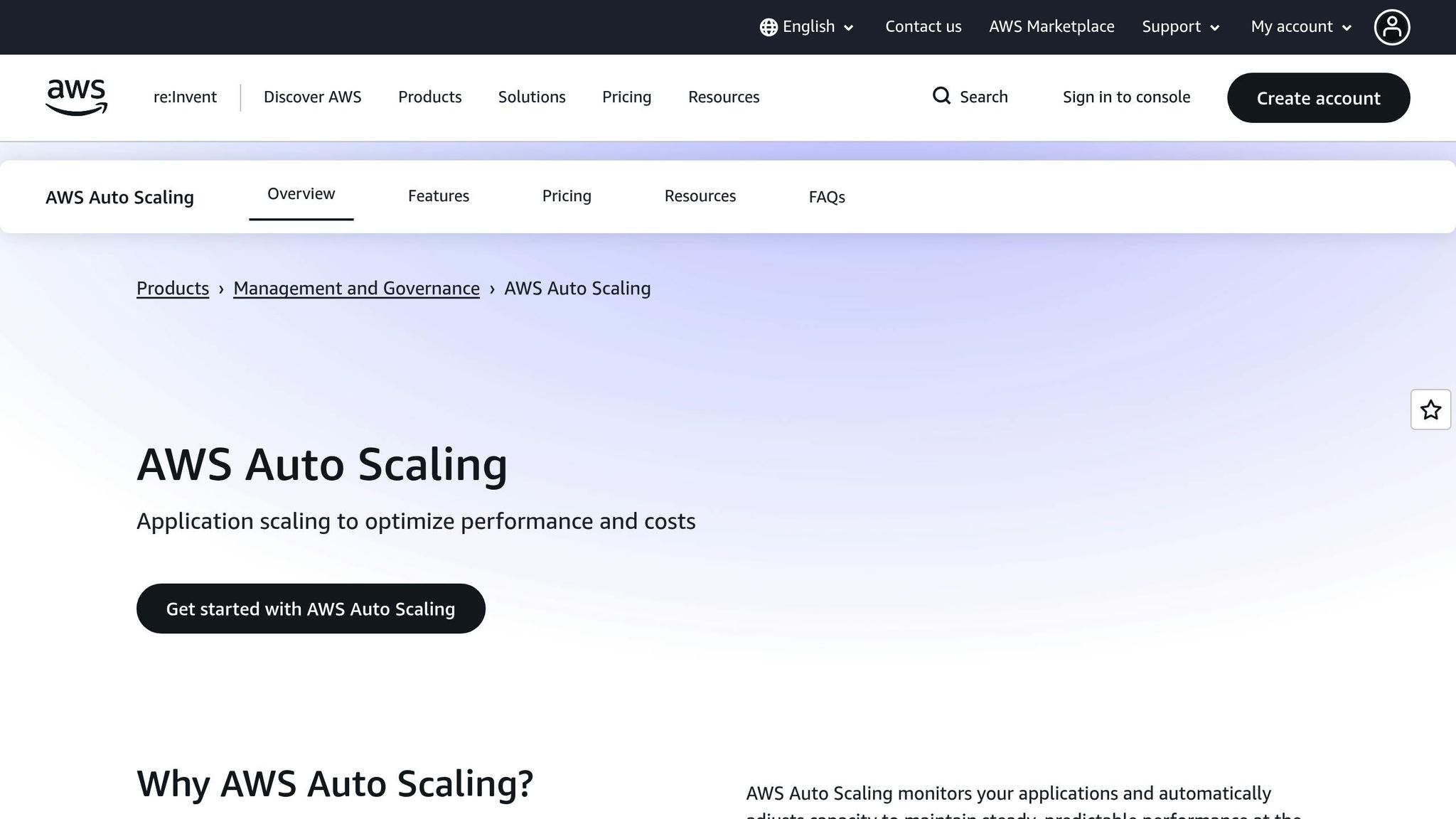Click the Create account button
Screen dimensions: 1456x819
click(1318, 98)
